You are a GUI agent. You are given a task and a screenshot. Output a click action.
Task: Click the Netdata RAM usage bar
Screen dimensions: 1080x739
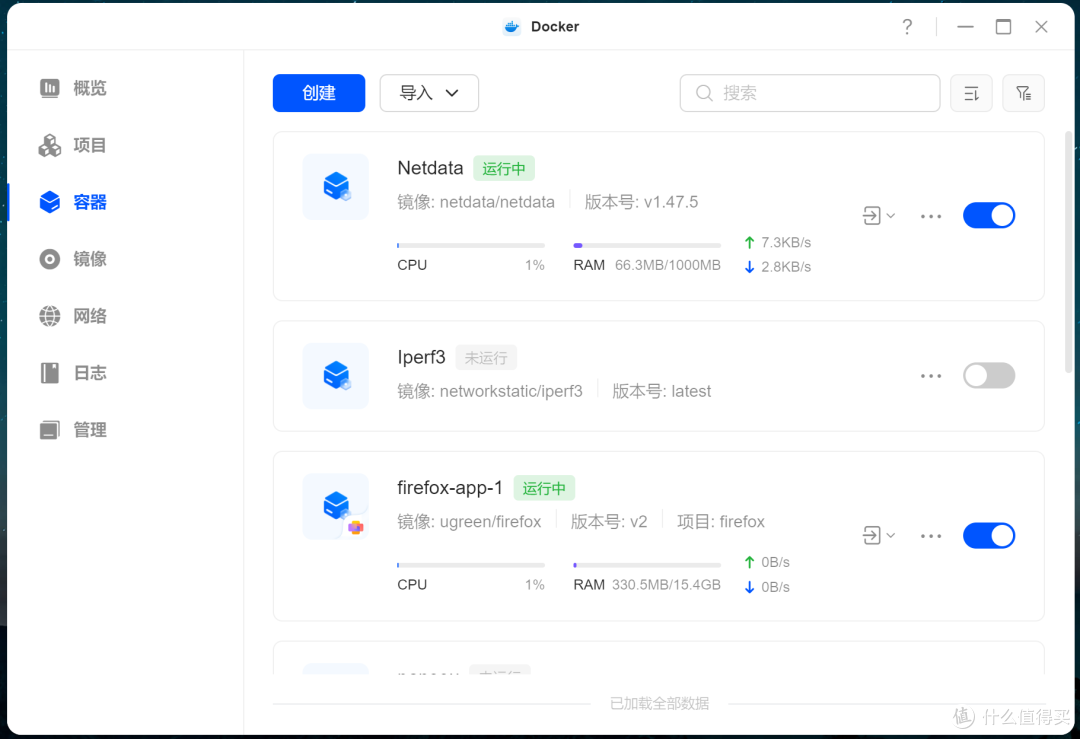click(647, 245)
